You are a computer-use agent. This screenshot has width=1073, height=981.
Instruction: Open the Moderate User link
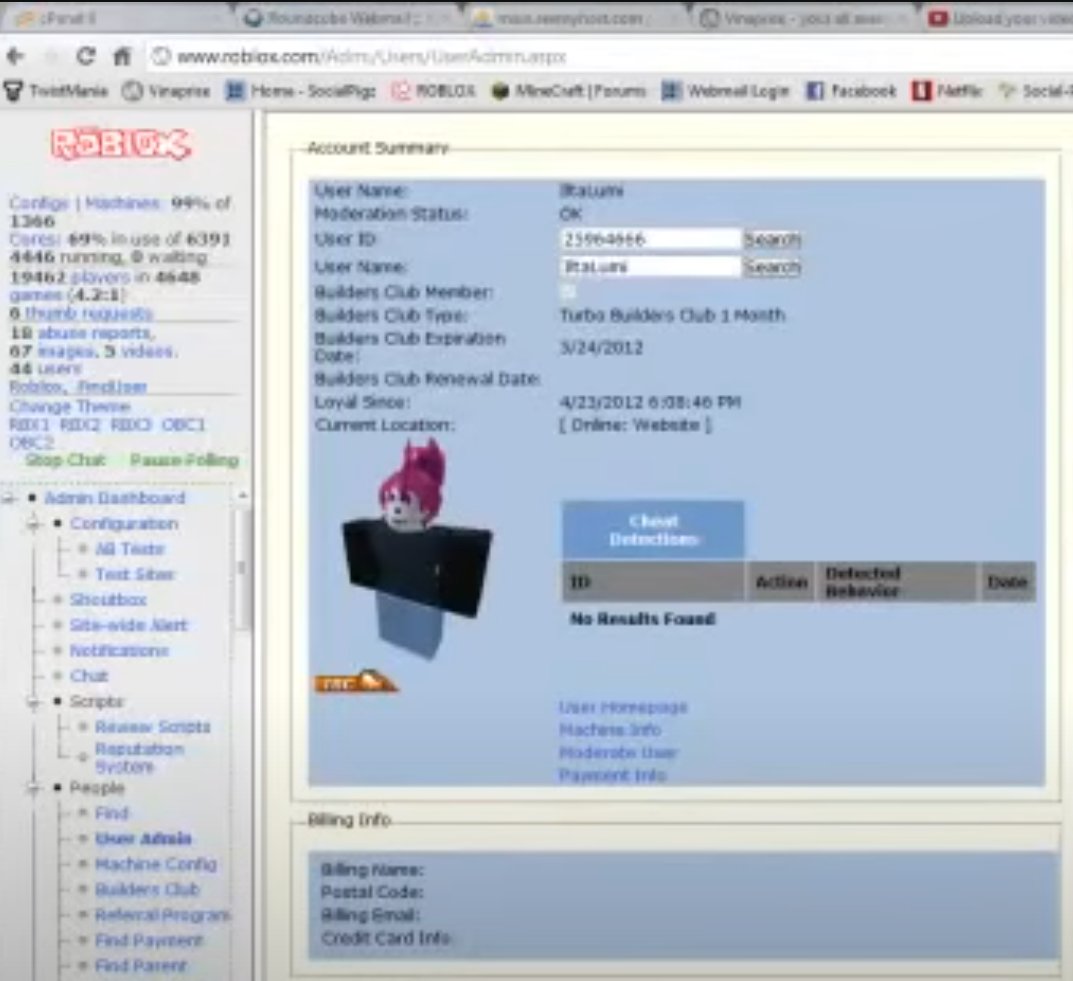point(618,753)
